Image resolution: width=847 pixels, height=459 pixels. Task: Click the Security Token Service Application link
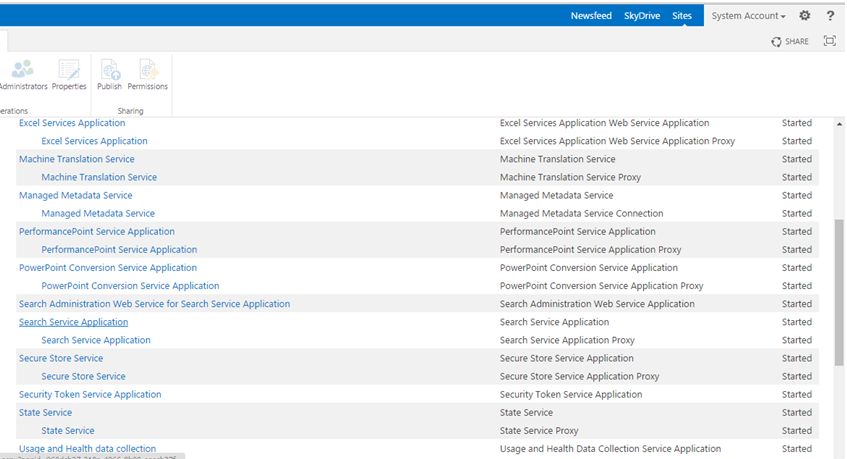click(90, 394)
